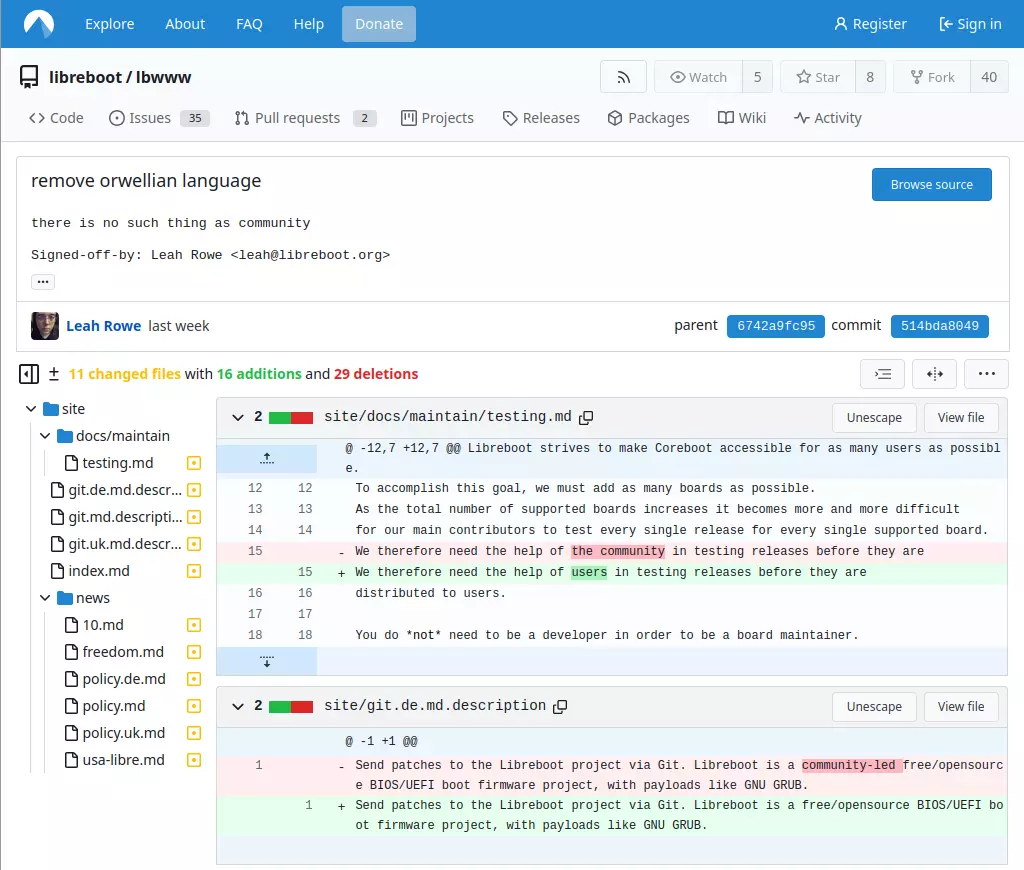Click modified marker next to index.md
This screenshot has width=1024, height=870.
194,572
